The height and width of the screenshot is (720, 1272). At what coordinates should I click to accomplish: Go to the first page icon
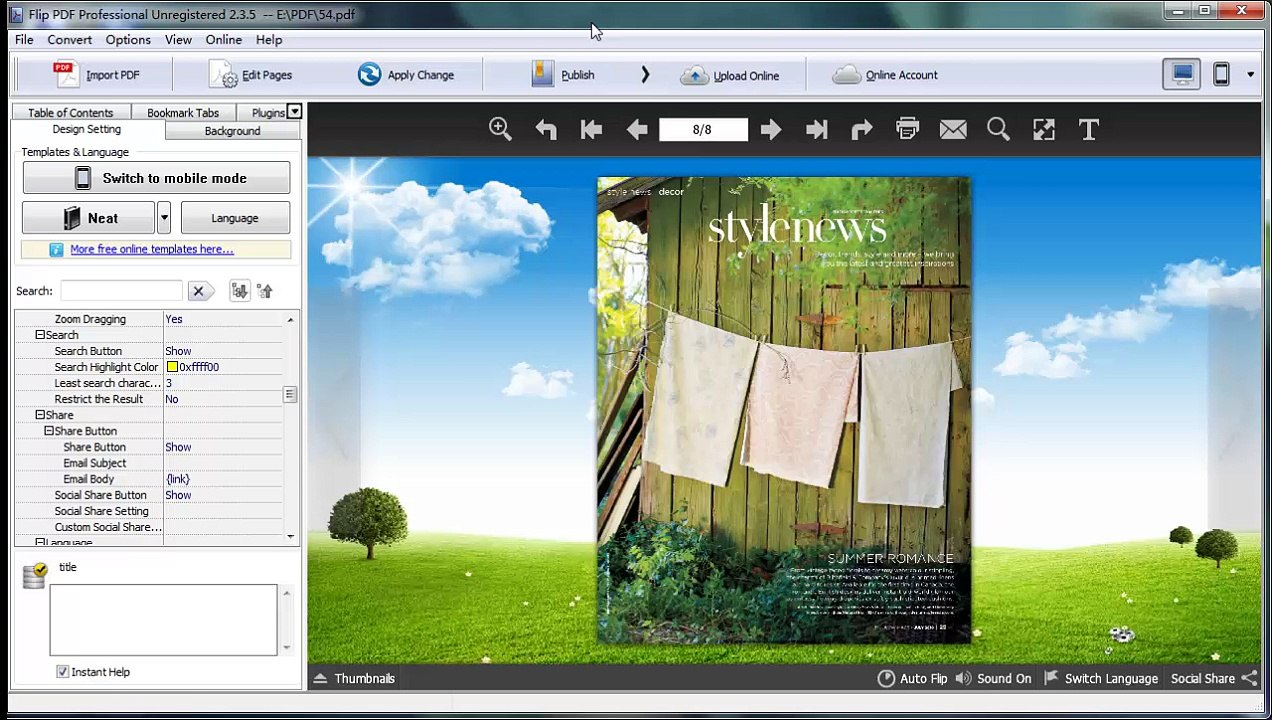591,129
